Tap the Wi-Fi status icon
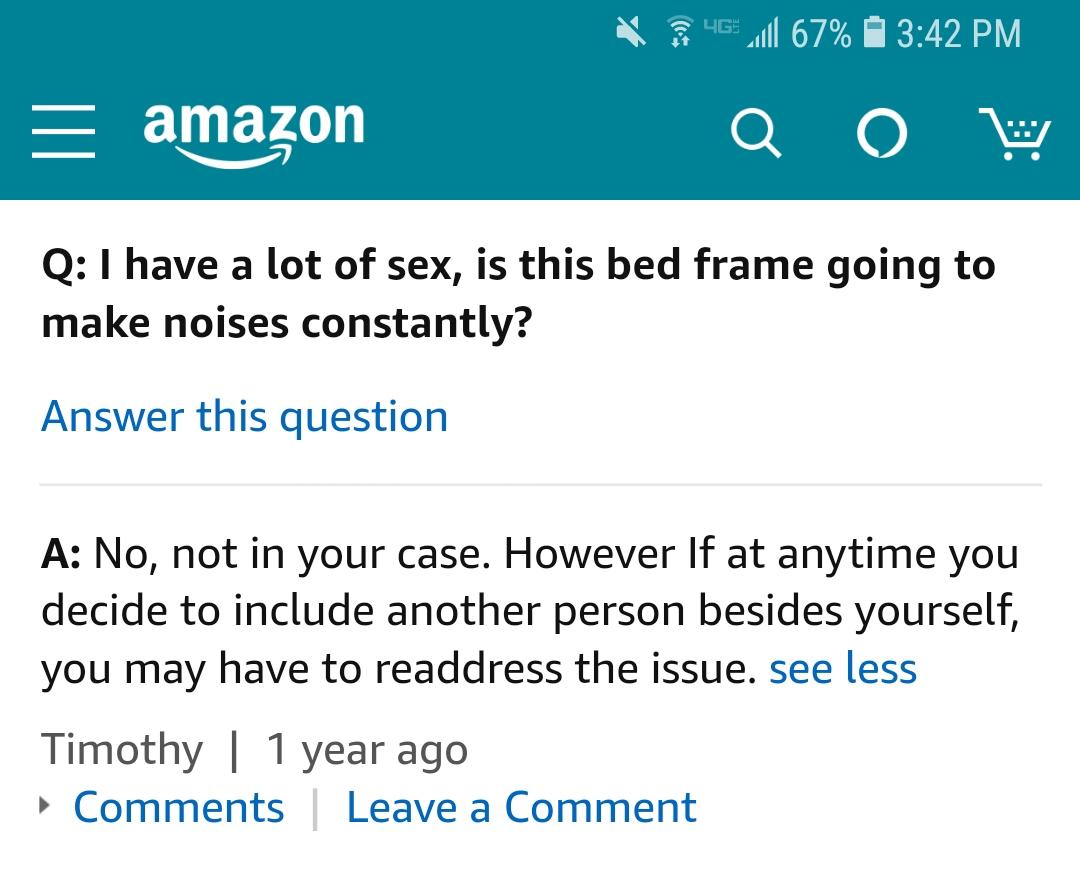1080x870 pixels. [x=680, y=34]
